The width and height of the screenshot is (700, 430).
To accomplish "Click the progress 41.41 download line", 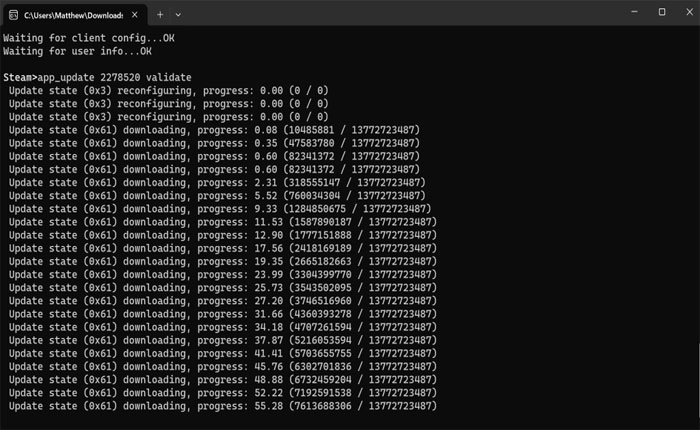I will click(220, 353).
